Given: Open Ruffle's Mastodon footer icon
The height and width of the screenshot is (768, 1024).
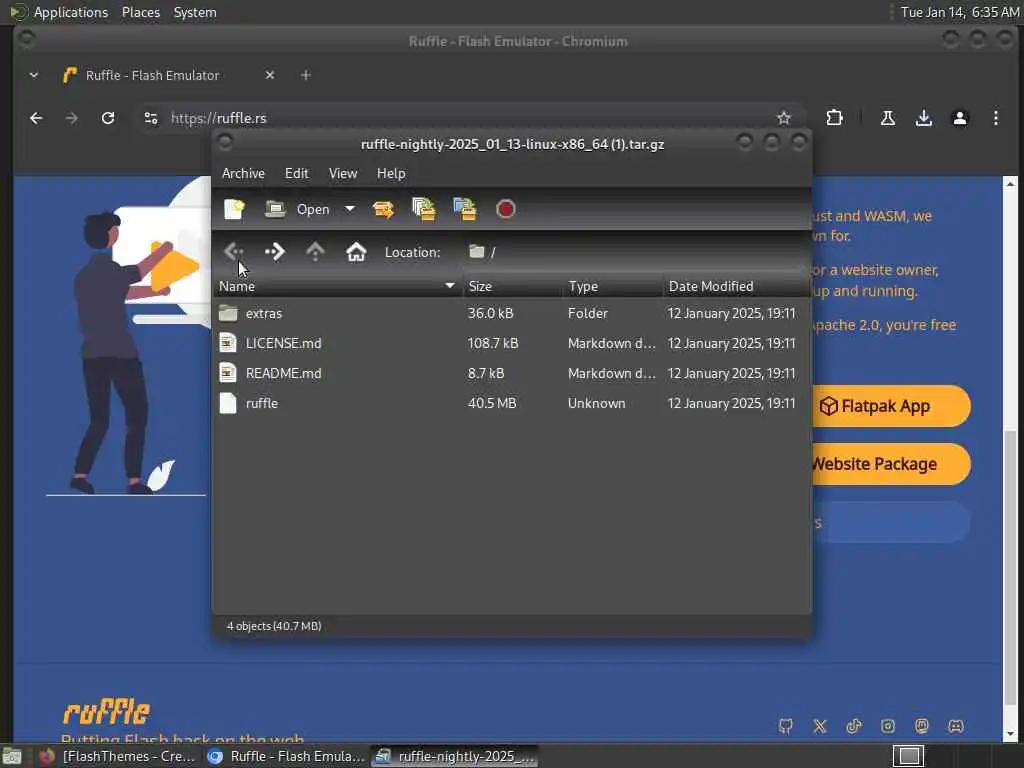Looking at the screenshot, I should pyautogui.click(x=921, y=726).
